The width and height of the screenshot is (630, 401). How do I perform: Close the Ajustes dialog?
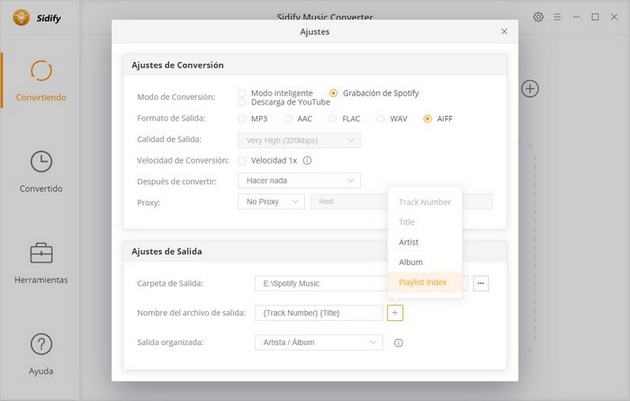pyautogui.click(x=504, y=31)
